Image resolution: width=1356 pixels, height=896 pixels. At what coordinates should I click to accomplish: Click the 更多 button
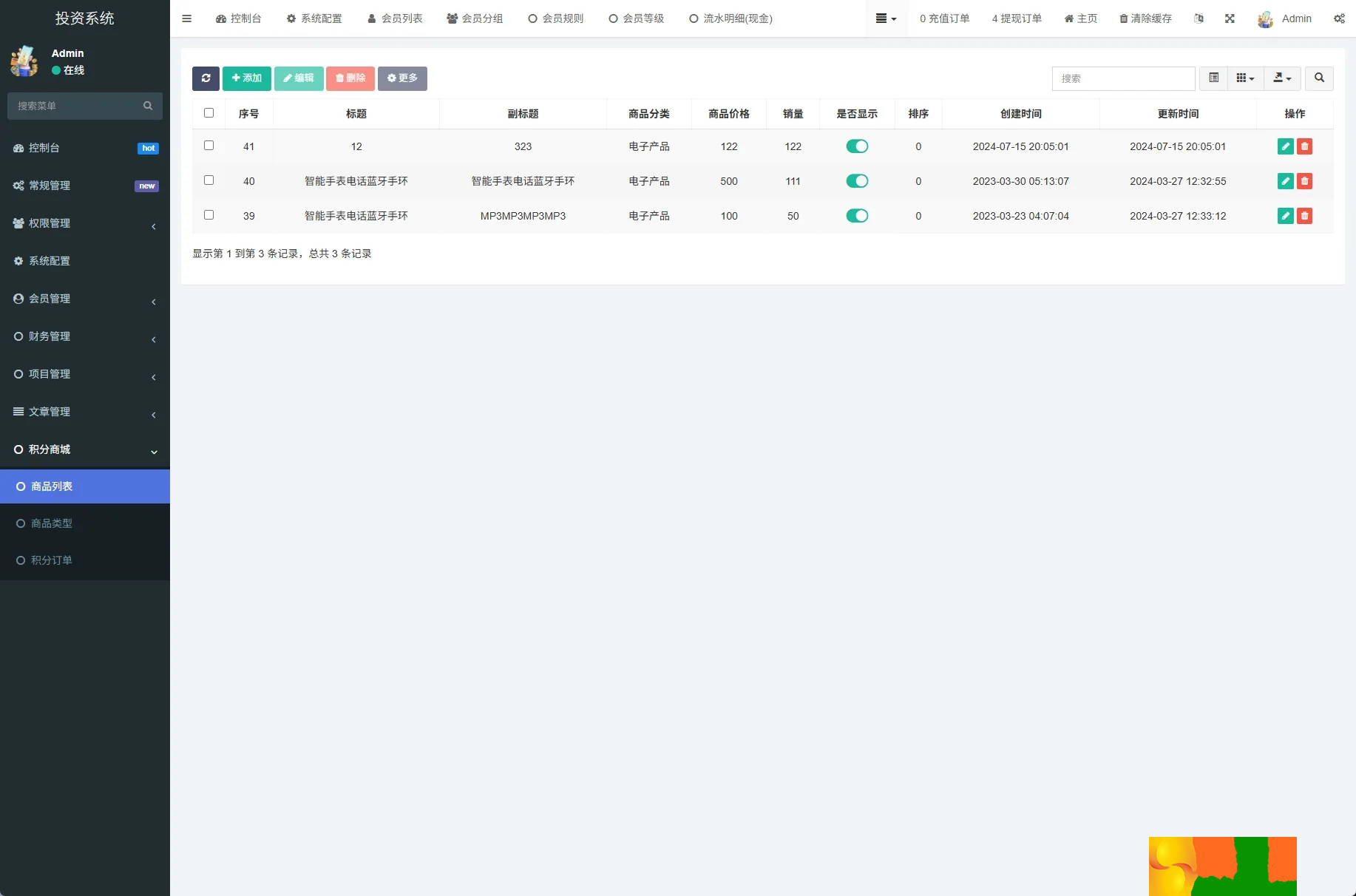pos(402,78)
